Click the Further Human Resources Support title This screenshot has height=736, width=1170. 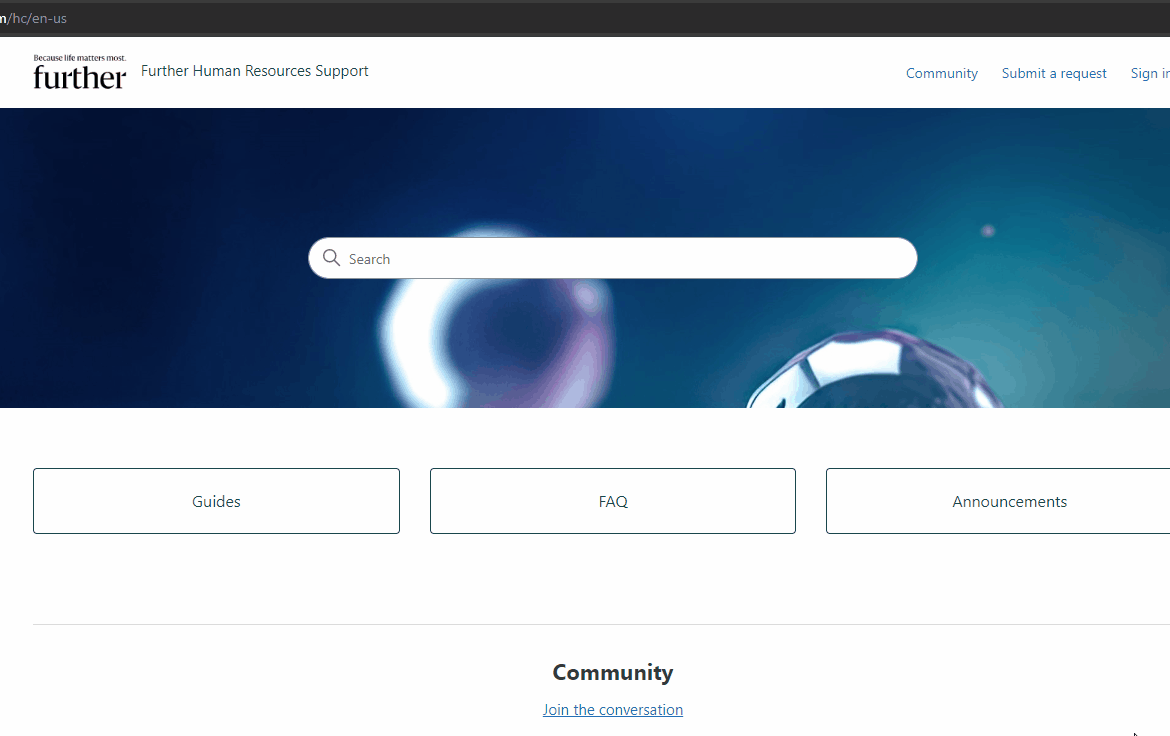(255, 71)
